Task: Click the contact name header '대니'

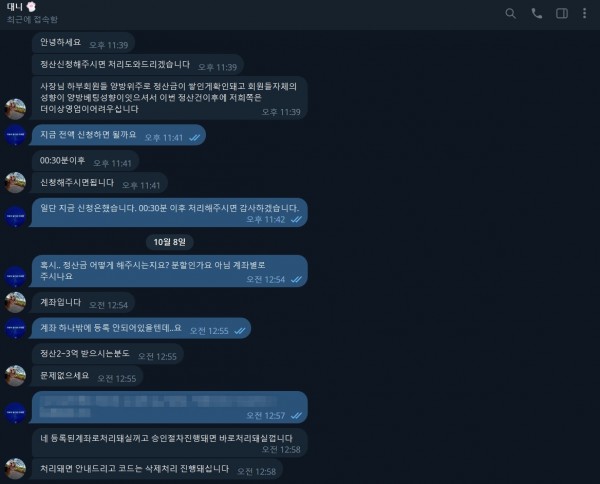Action: [15, 7]
